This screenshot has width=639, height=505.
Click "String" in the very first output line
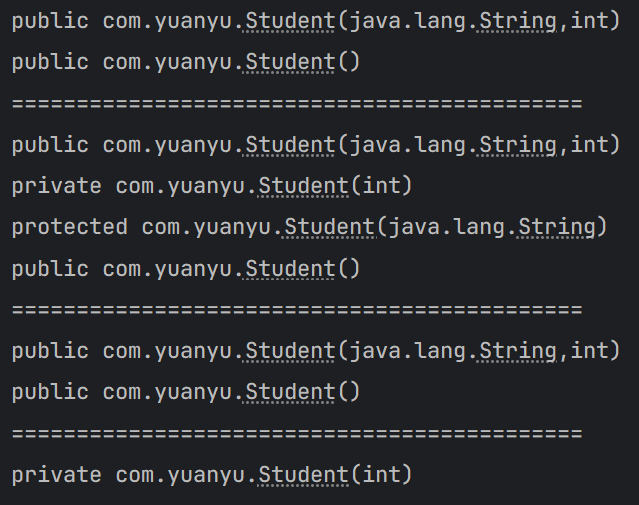[518, 21]
